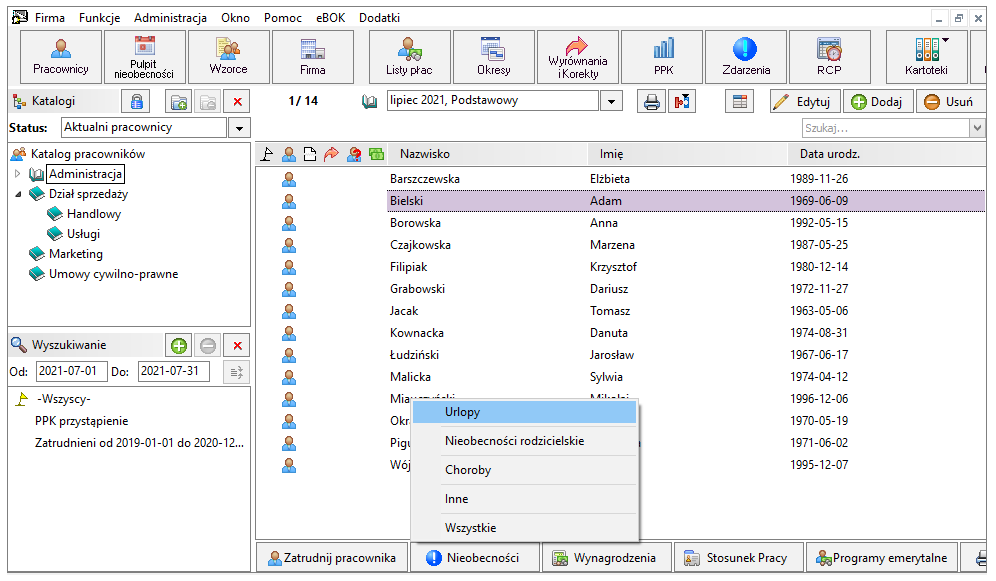The height and width of the screenshot is (581, 996).
Task: Select Urlopy from the popup menu
Action: pos(524,412)
